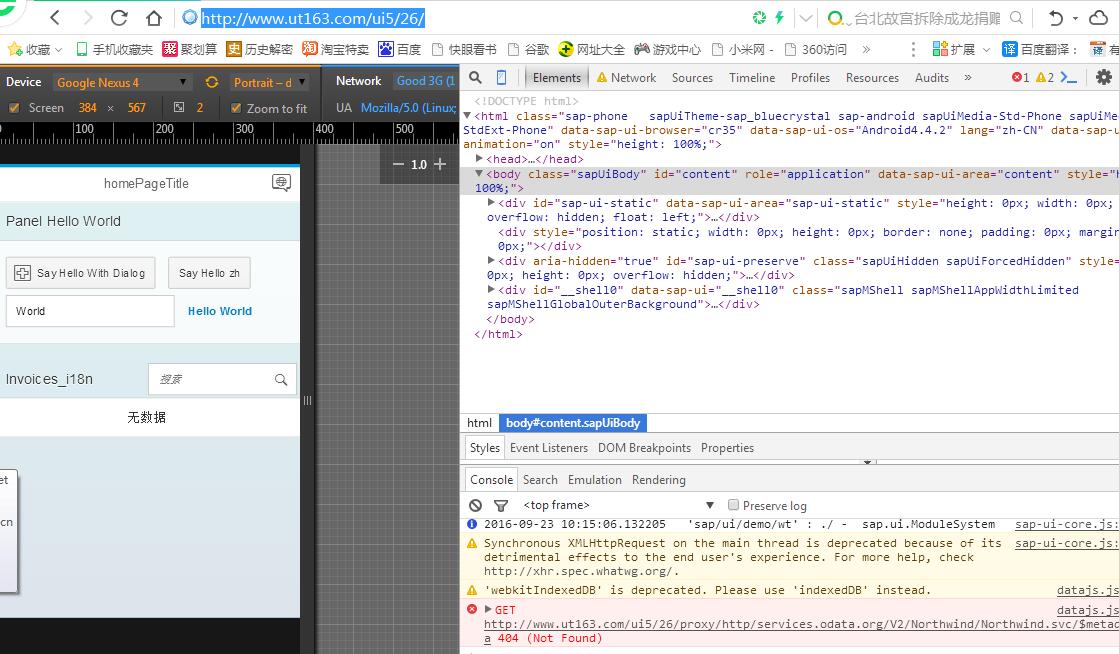Open the 手机收藏夹 bookmark

click(x=114, y=49)
